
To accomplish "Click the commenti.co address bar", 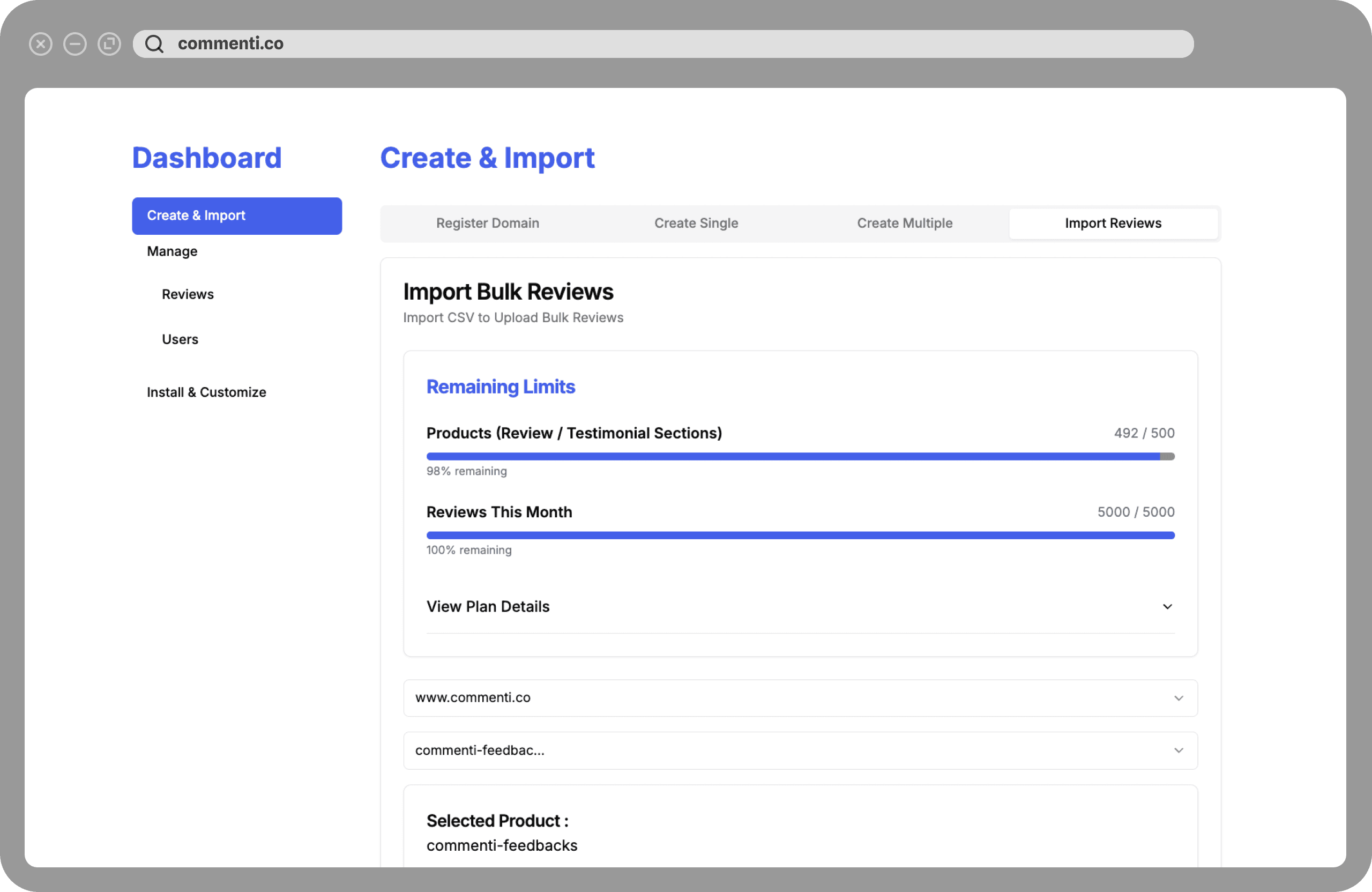I will point(663,44).
